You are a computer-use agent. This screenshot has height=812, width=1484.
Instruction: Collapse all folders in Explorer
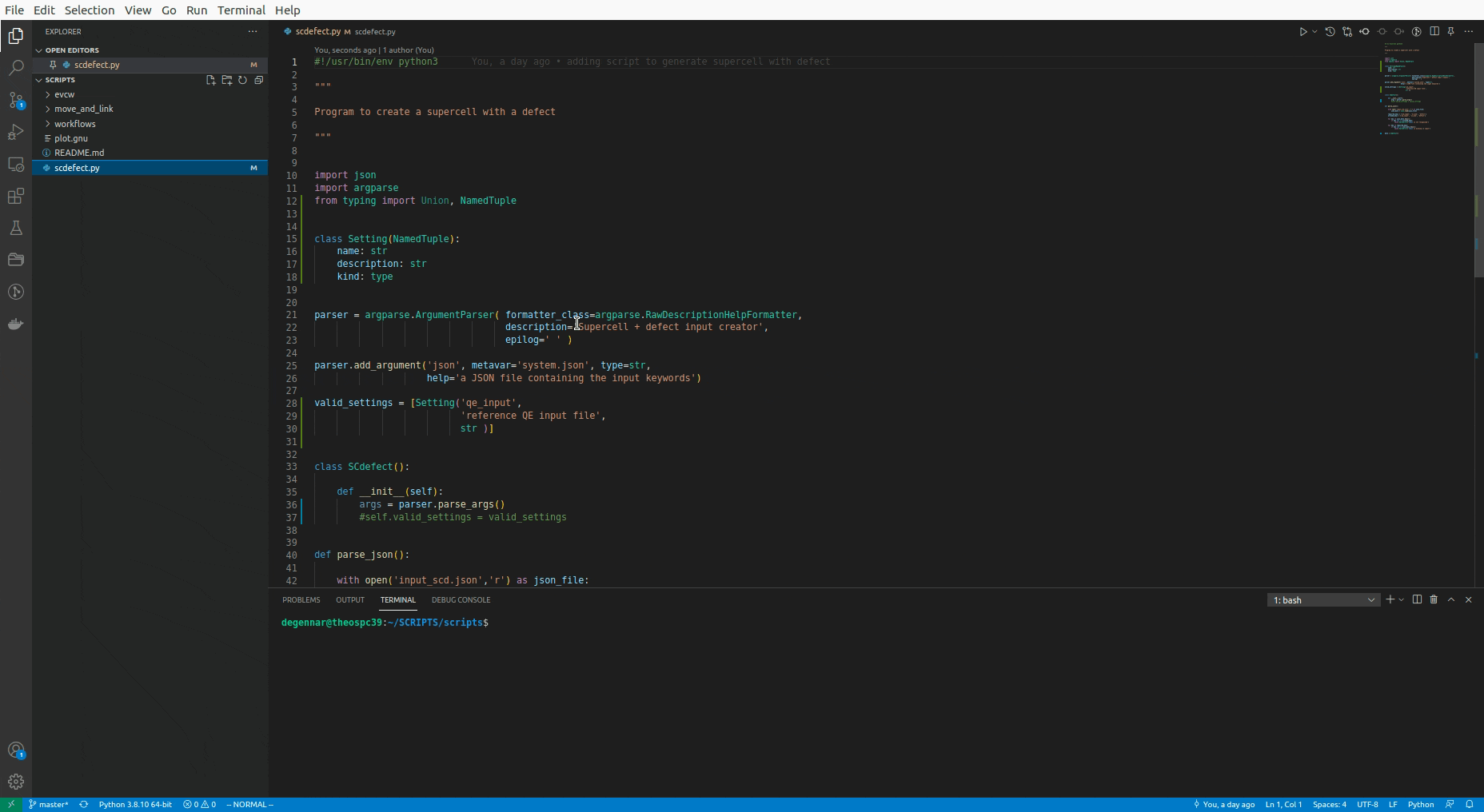click(258, 80)
